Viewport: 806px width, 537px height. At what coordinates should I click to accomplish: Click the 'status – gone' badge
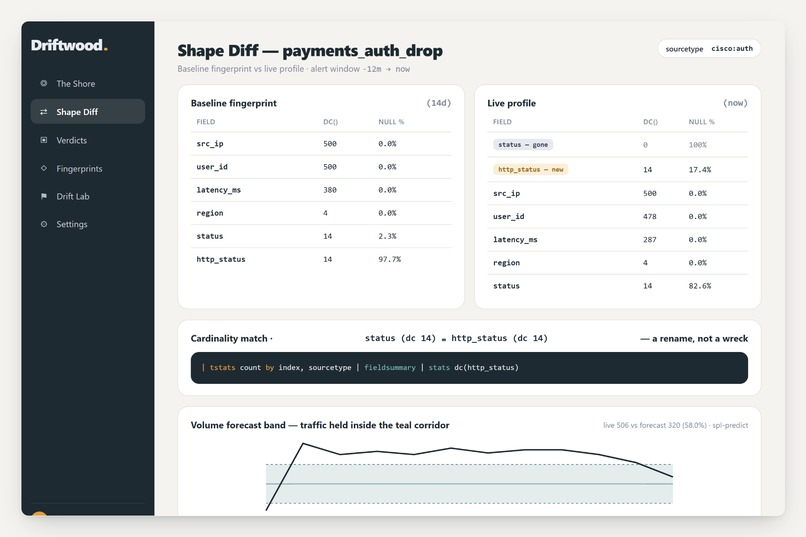(x=523, y=145)
